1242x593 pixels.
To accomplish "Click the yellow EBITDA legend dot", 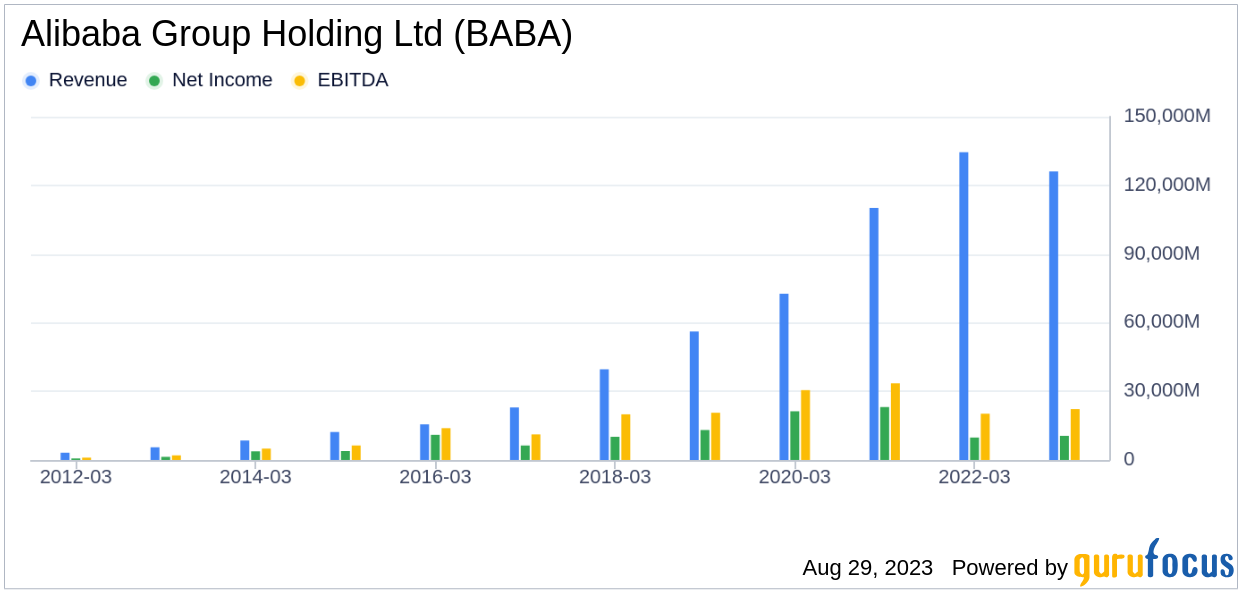I will (299, 81).
